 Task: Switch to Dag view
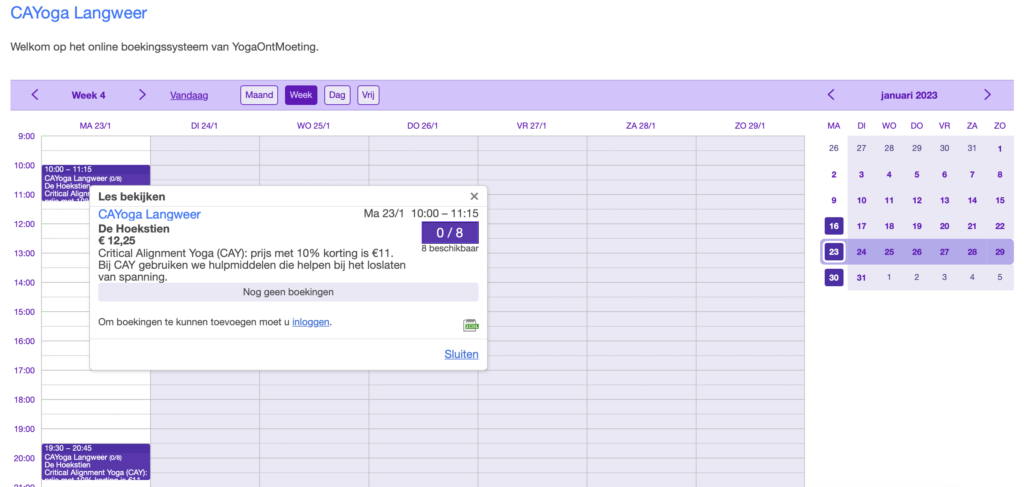[337, 95]
